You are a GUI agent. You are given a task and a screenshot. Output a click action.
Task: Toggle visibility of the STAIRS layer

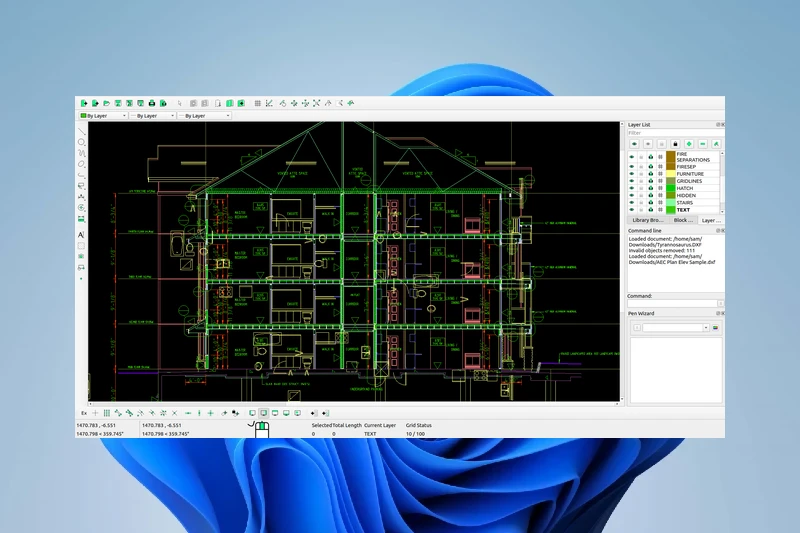pyautogui.click(x=631, y=202)
